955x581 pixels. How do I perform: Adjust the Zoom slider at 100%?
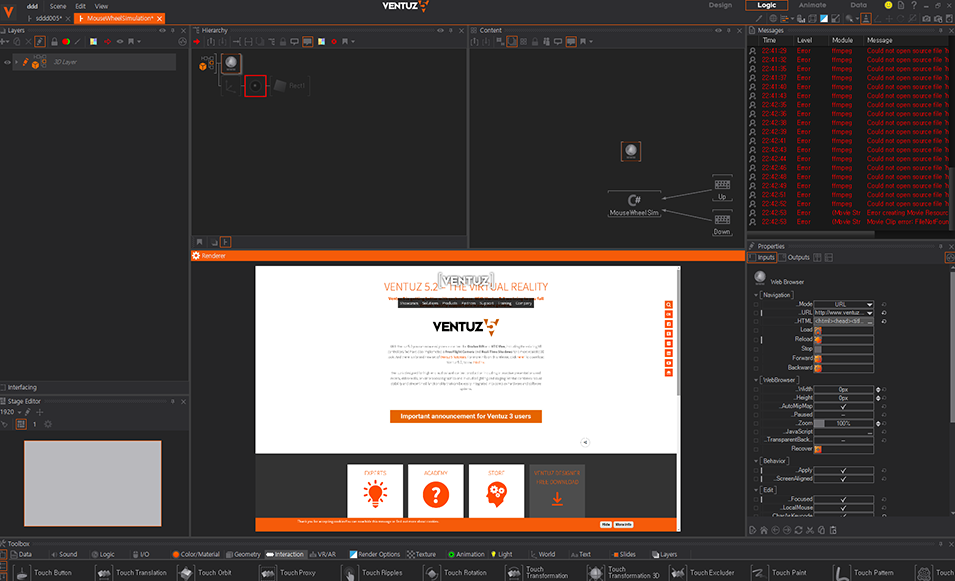click(843, 423)
